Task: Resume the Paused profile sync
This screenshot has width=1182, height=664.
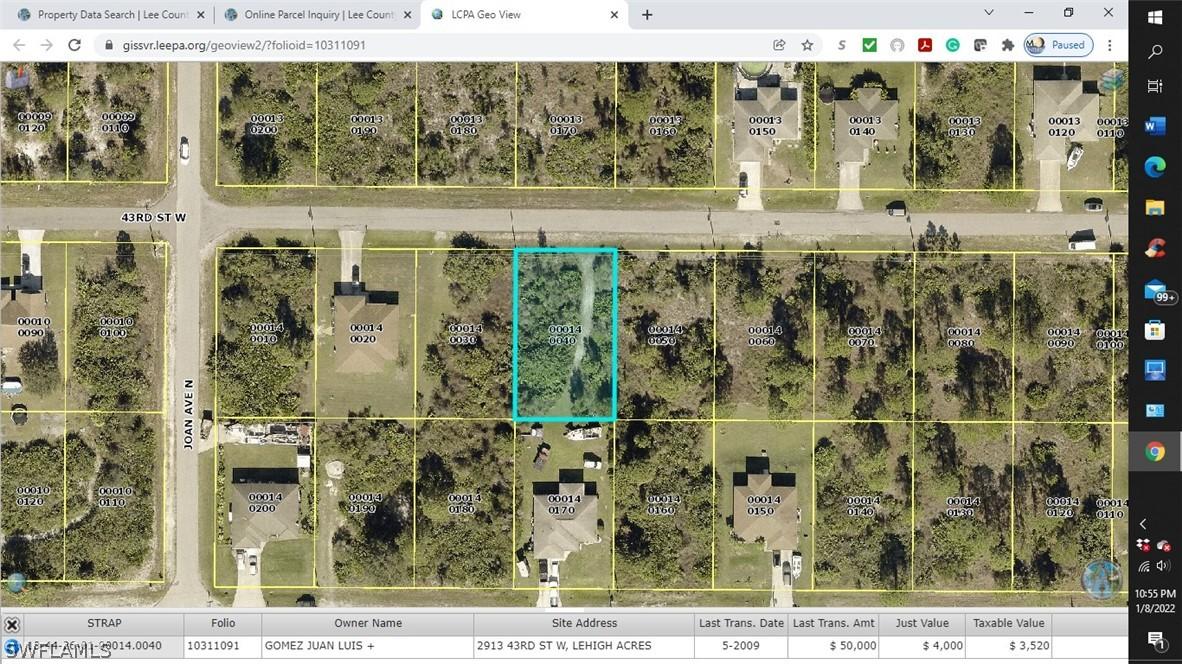Action: [1058, 45]
